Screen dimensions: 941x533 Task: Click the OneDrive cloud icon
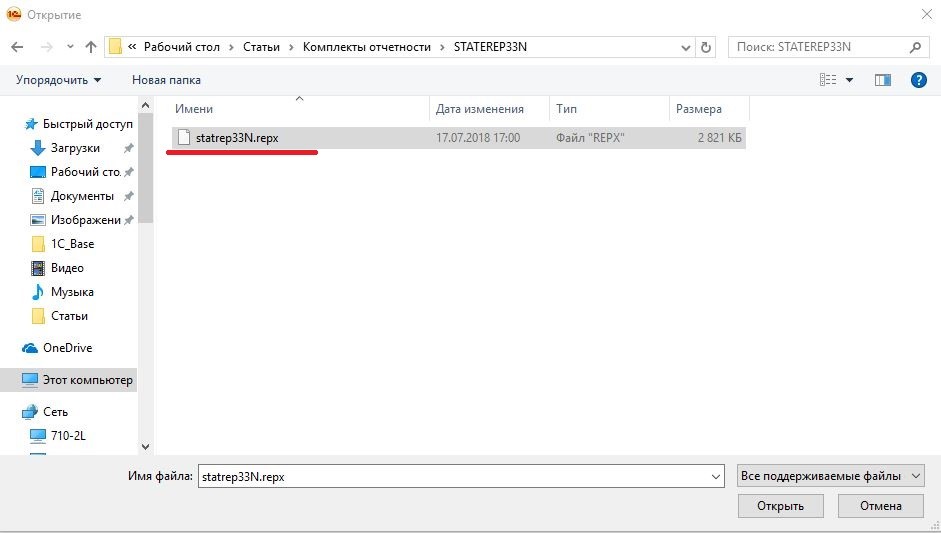click(x=30, y=348)
